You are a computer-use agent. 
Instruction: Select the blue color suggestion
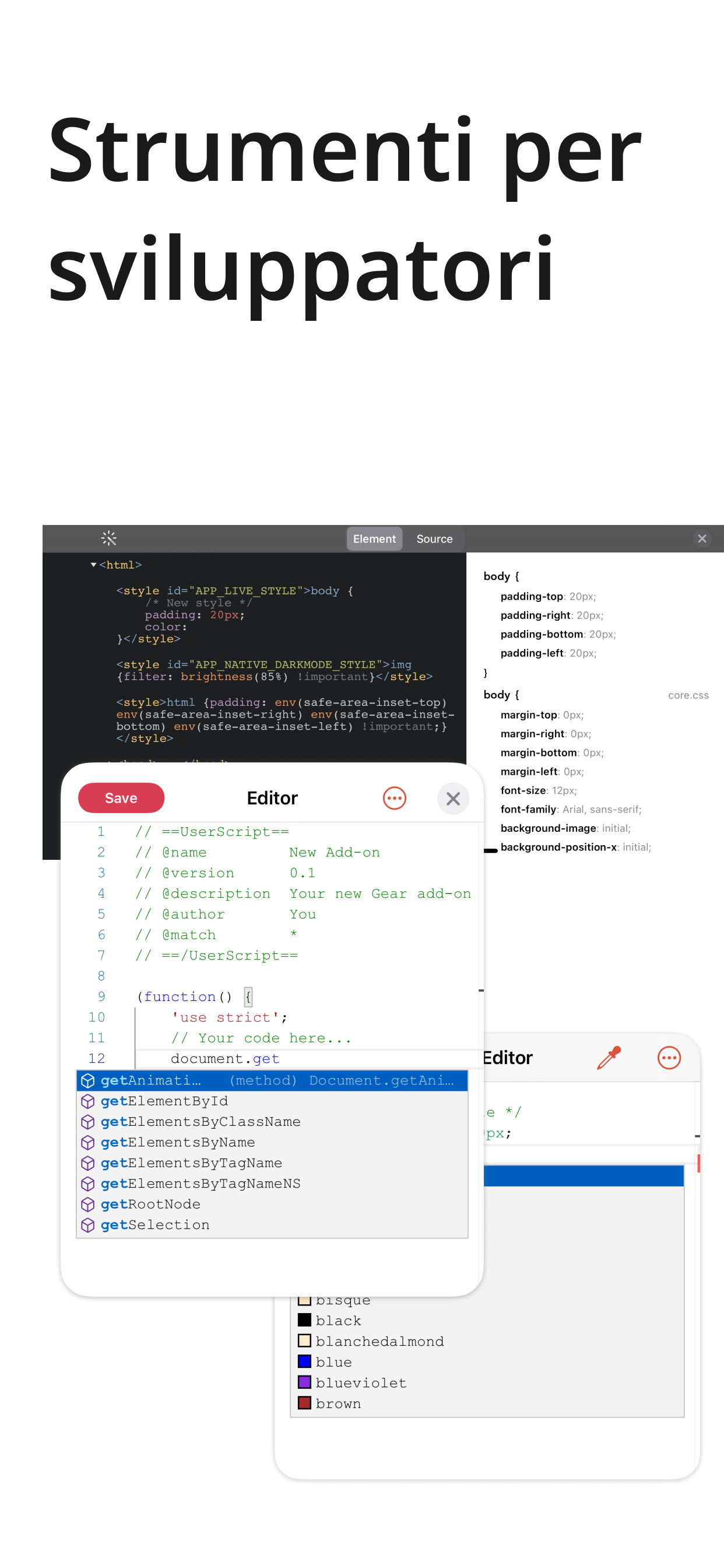[x=487, y=1362]
